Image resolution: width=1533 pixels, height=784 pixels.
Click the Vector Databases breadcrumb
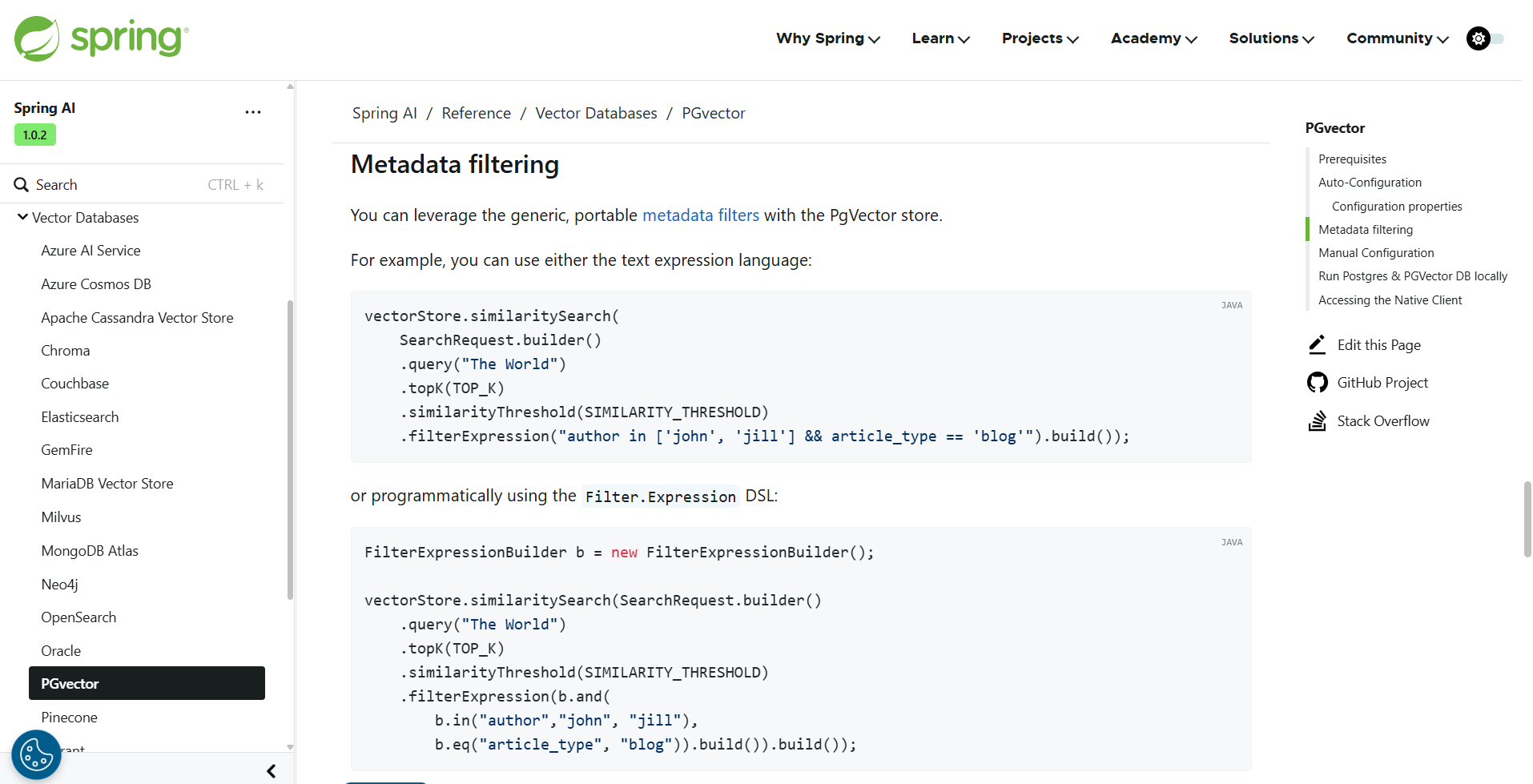596,114
